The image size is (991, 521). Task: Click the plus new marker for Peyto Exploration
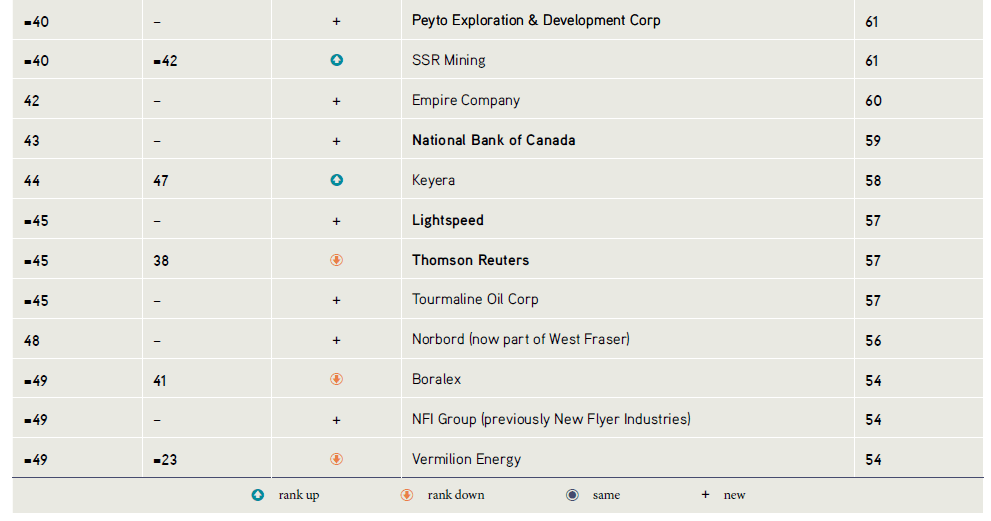pyautogui.click(x=336, y=21)
